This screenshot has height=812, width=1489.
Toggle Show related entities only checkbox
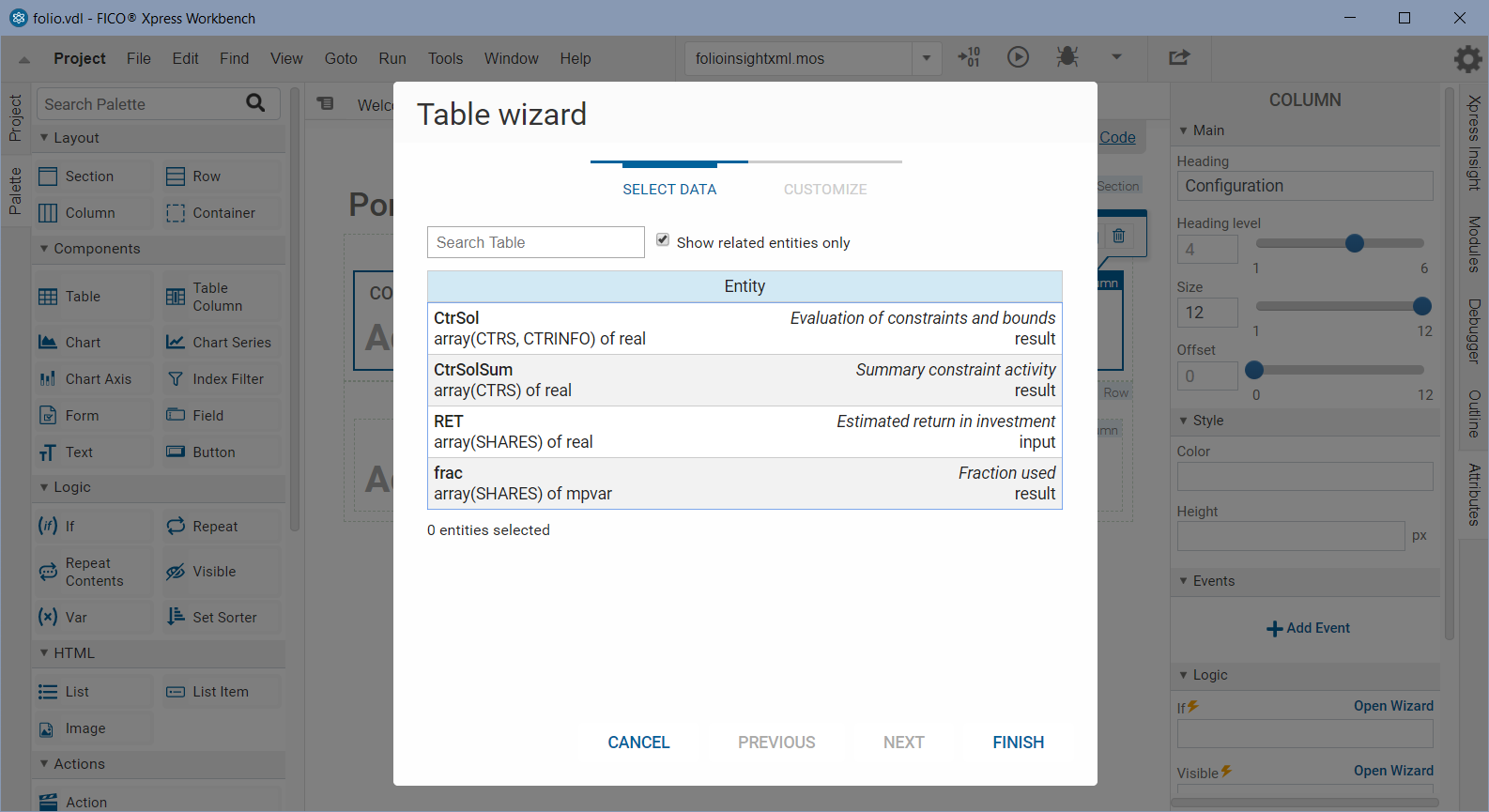pyautogui.click(x=663, y=240)
